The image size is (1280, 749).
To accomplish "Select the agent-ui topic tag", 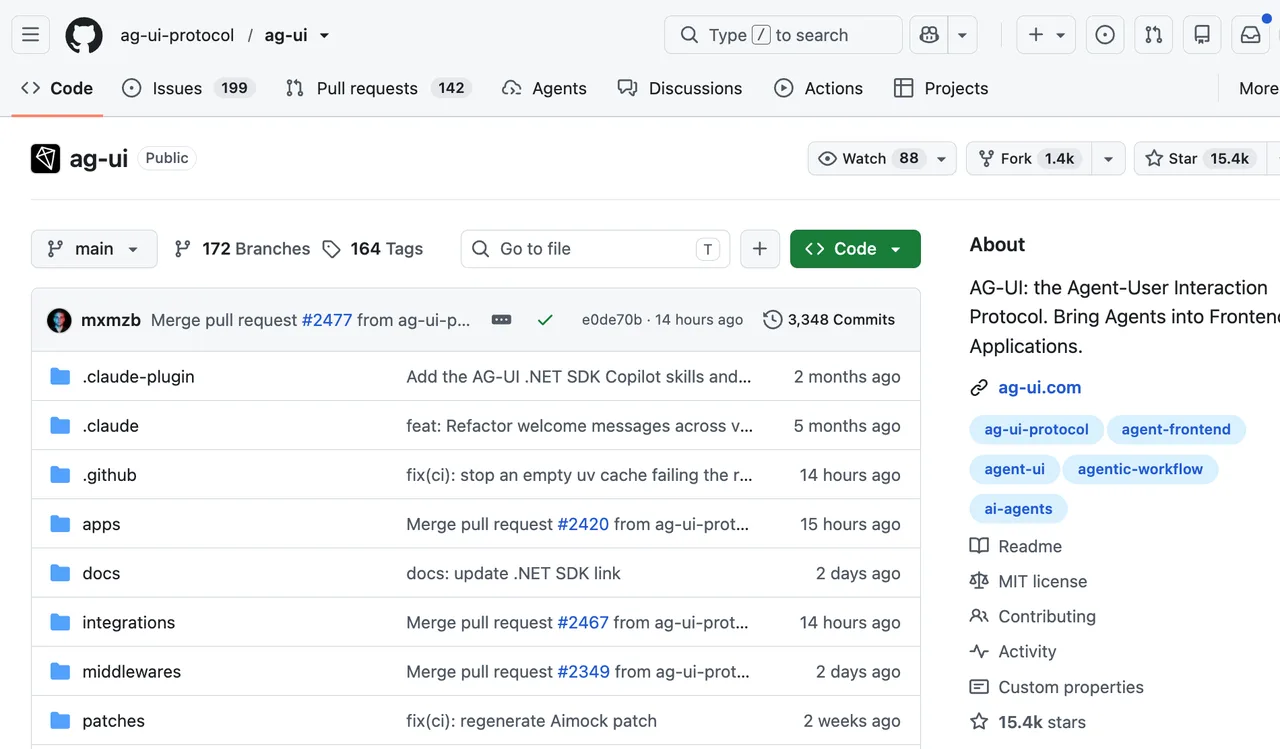I will (x=1014, y=469).
